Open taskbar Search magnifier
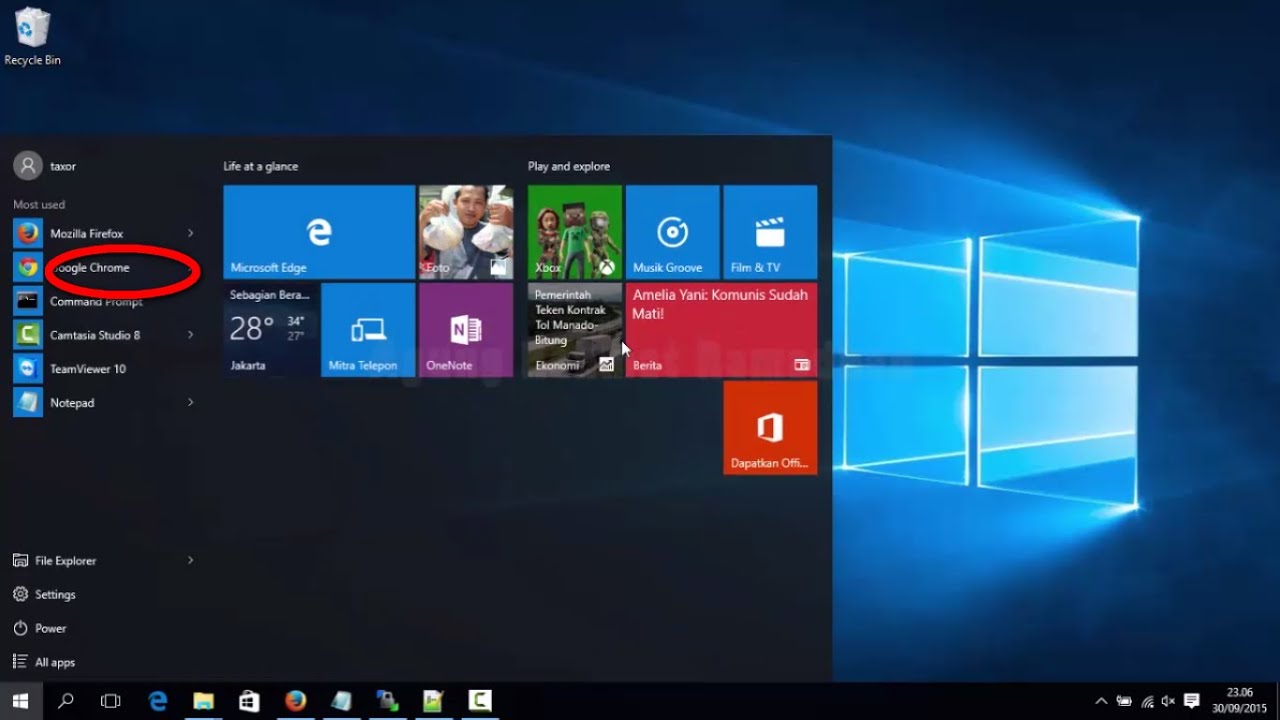The width and height of the screenshot is (1280, 720). [66, 701]
